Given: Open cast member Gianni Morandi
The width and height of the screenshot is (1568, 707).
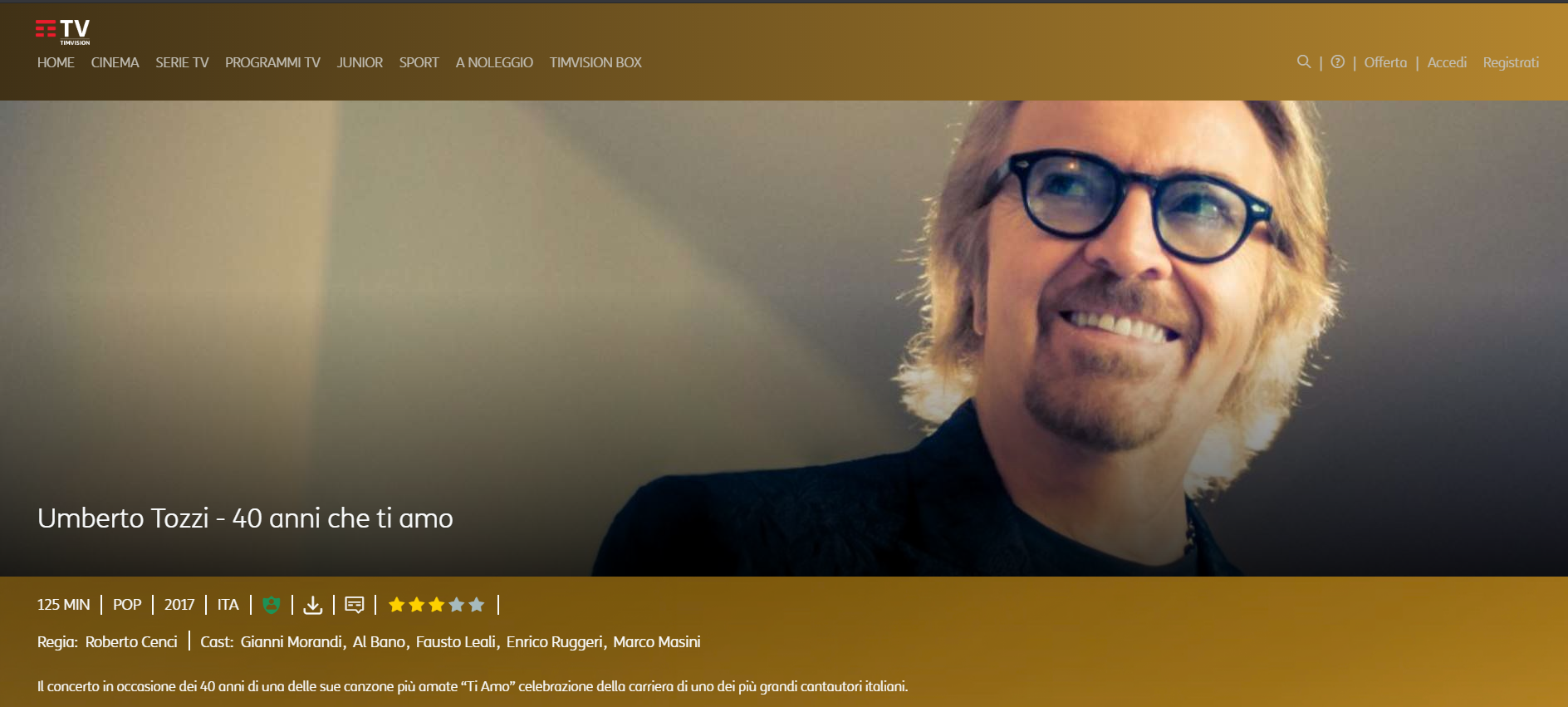Looking at the screenshot, I should (x=291, y=642).
